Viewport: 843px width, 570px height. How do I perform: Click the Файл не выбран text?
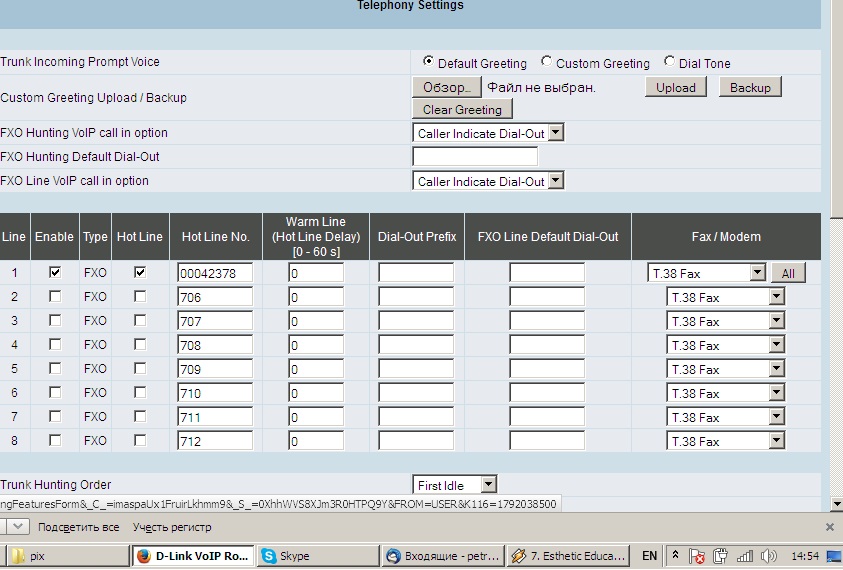[x=541, y=88]
